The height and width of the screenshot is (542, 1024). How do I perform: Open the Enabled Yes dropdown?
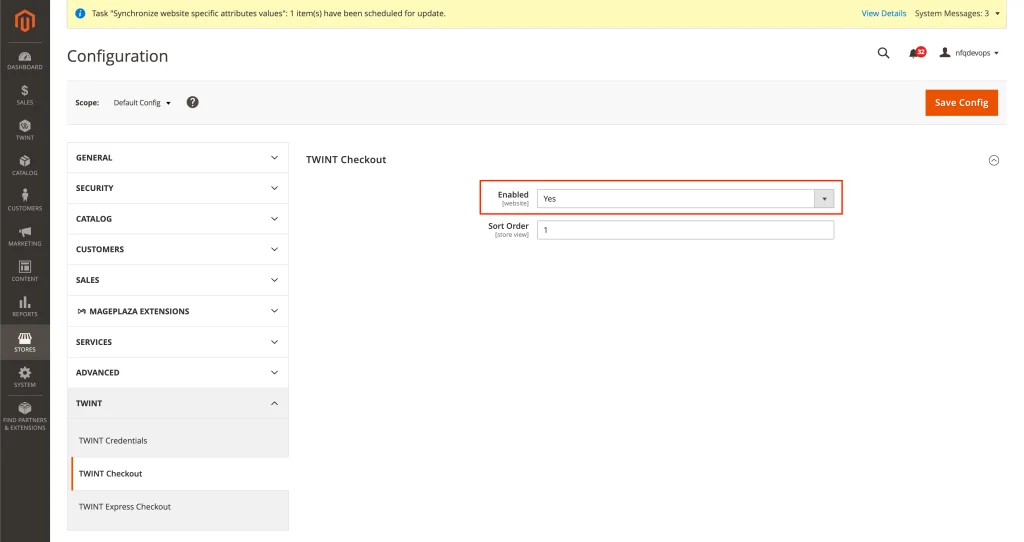(x=685, y=199)
